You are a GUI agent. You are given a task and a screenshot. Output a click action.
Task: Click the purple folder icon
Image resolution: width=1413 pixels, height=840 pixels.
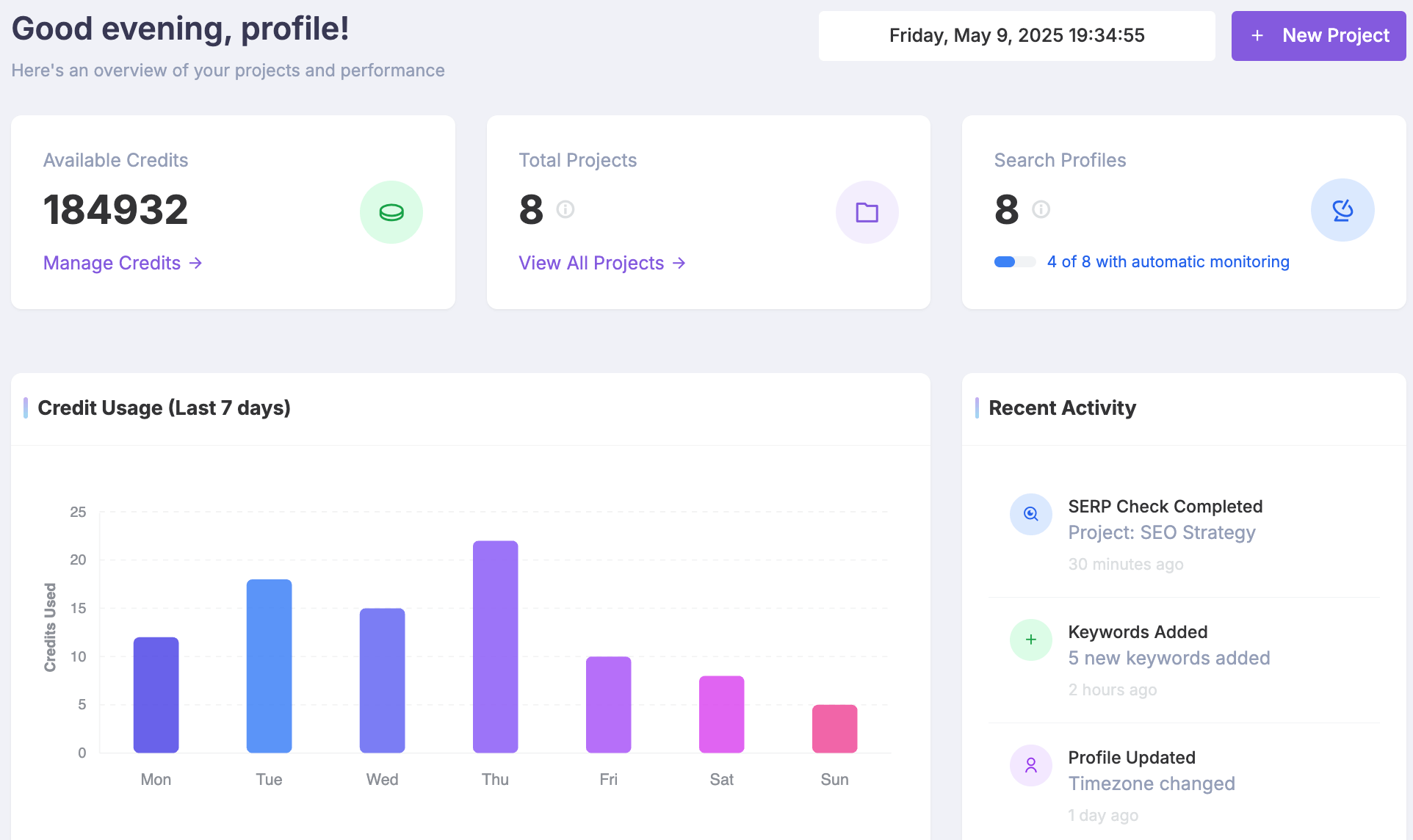pos(867,212)
